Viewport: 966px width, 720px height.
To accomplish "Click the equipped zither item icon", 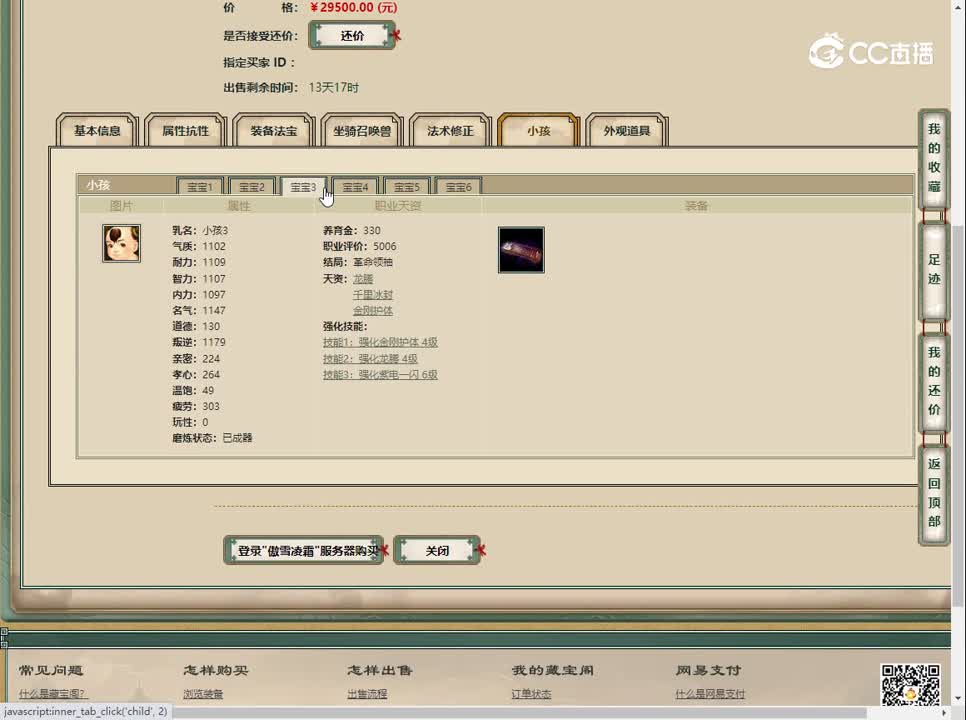I will click(521, 250).
